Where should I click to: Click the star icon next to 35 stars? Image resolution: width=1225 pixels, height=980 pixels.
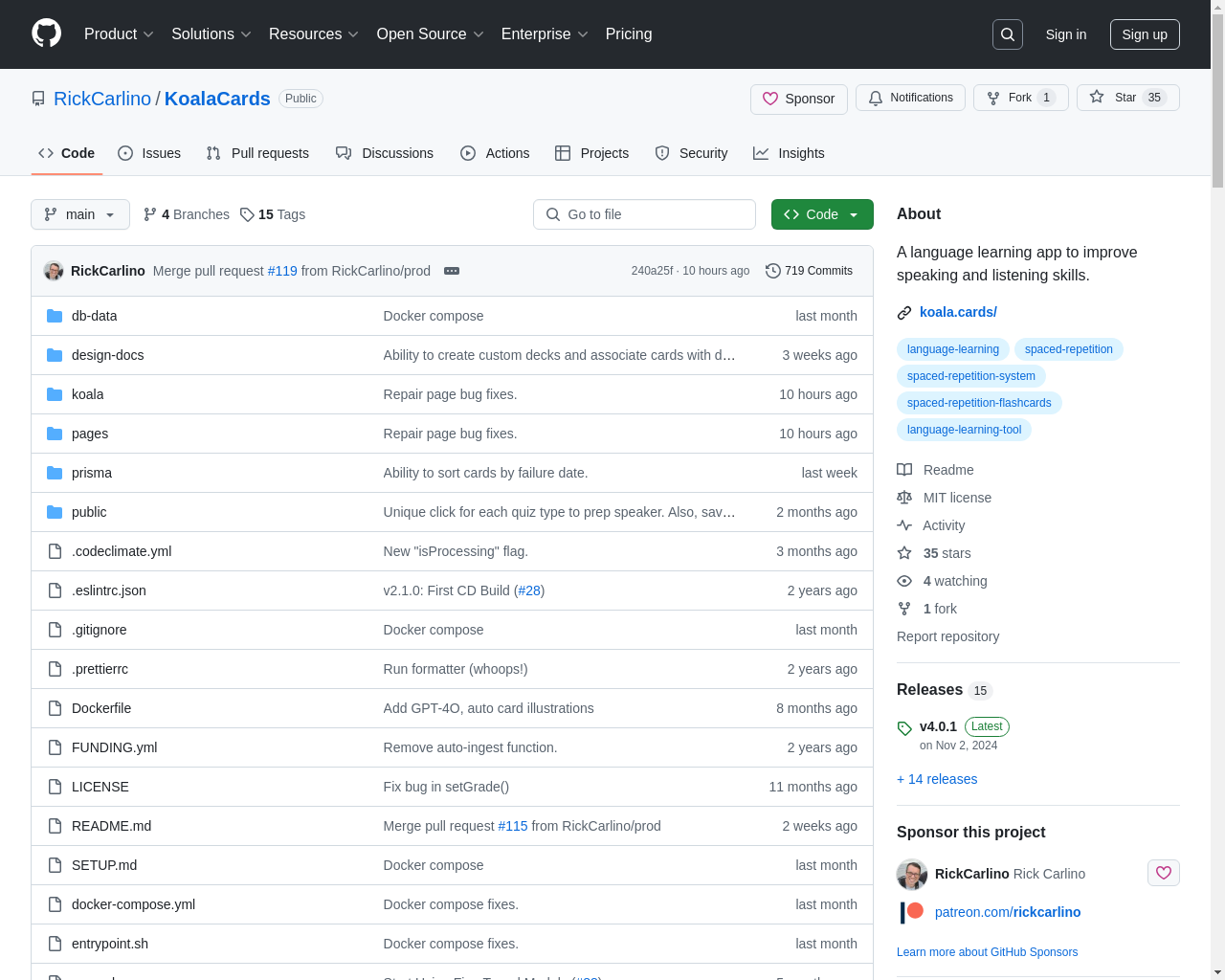(904, 553)
